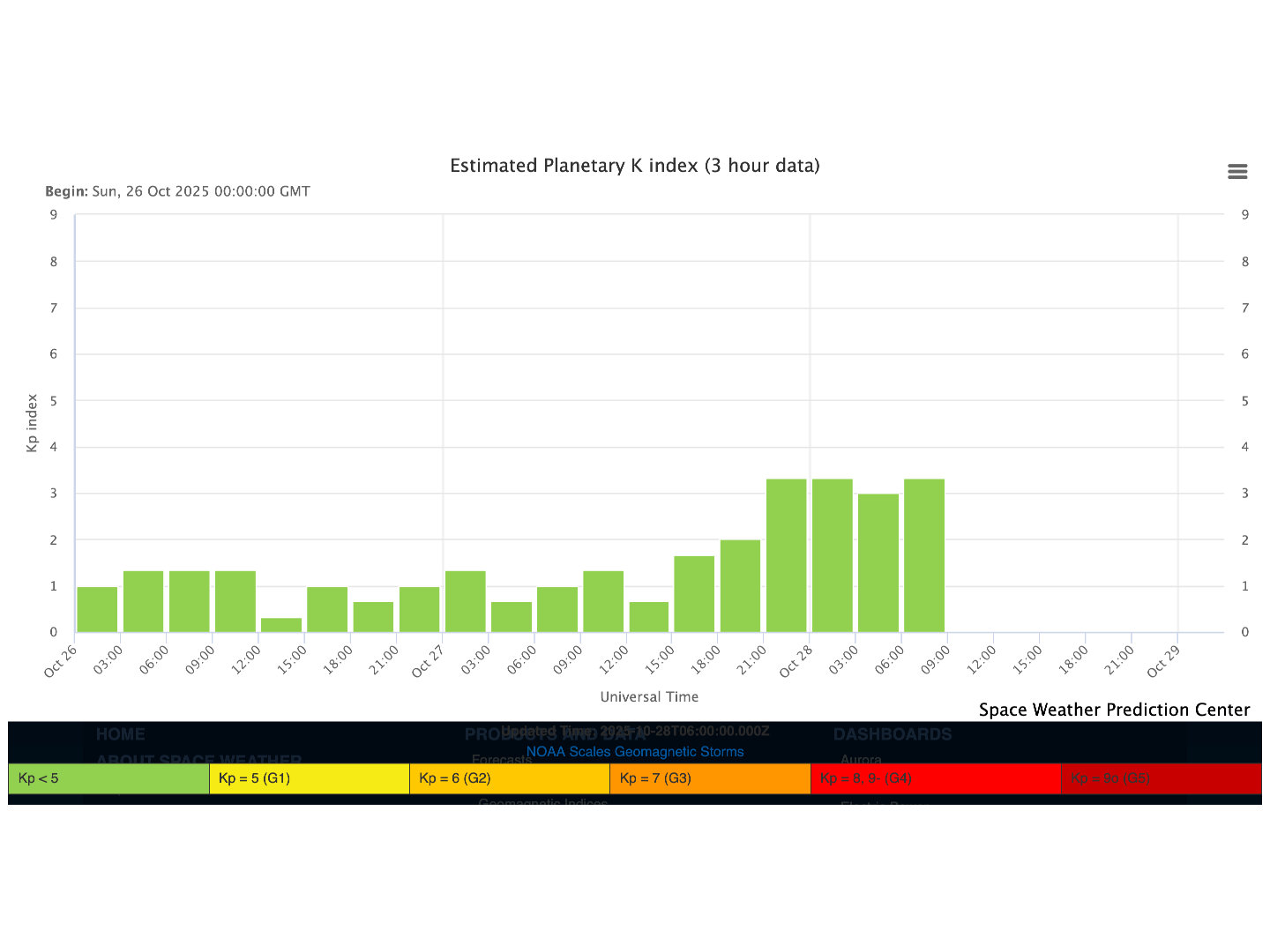This screenshot has width=1270, height=952.
Task: Open the HOME menu item
Action: pyautogui.click(x=120, y=734)
